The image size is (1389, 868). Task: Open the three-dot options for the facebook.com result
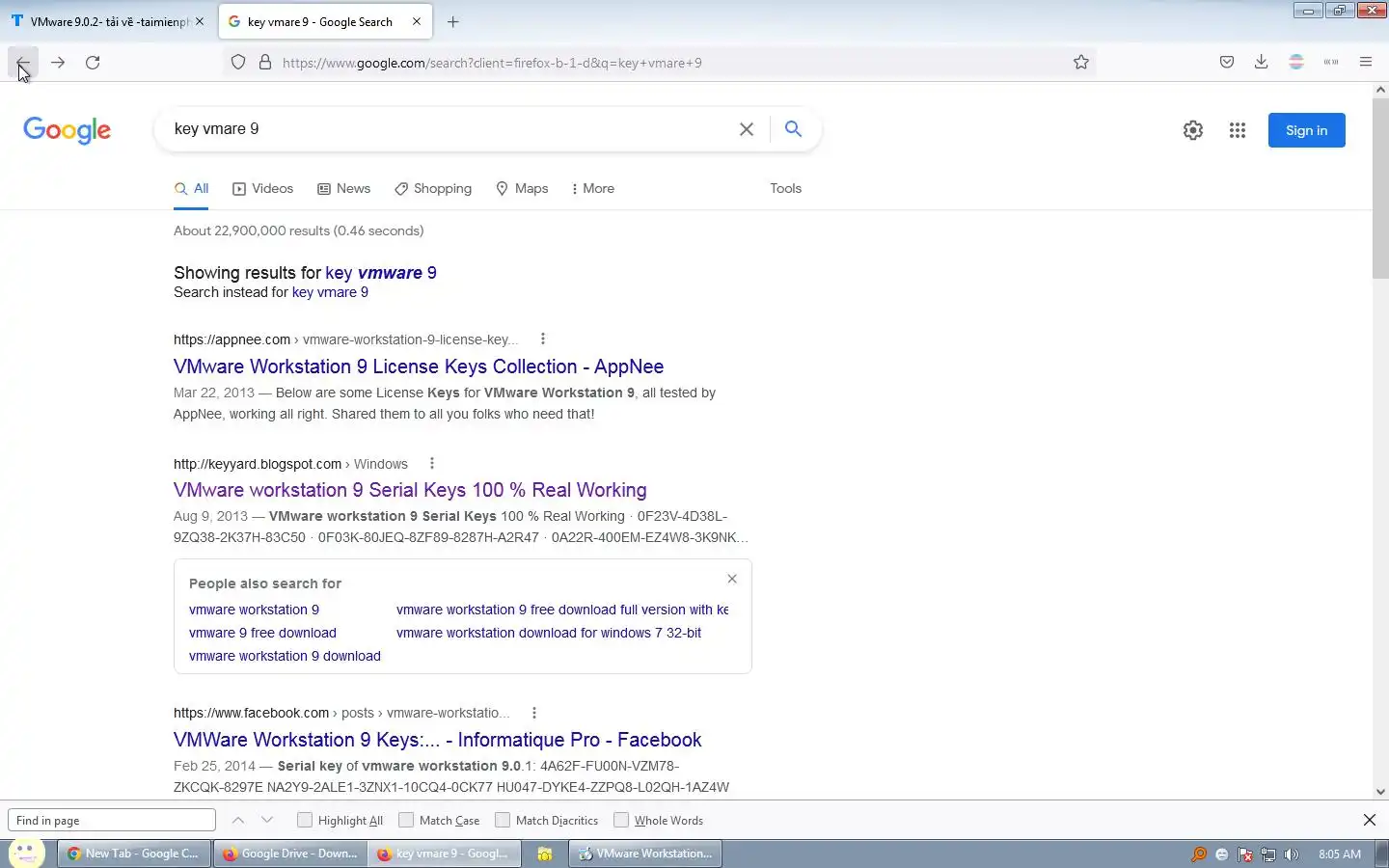(x=534, y=713)
